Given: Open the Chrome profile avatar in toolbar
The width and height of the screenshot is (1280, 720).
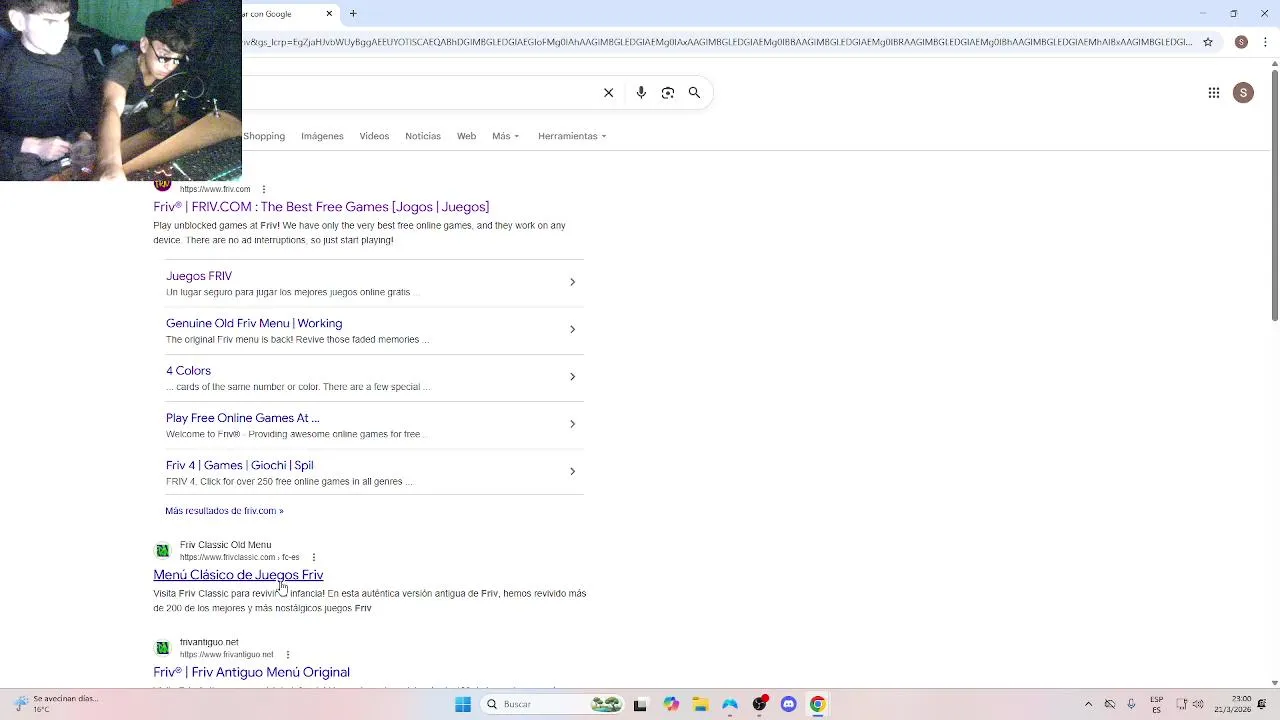Looking at the screenshot, I should pos(1241,42).
